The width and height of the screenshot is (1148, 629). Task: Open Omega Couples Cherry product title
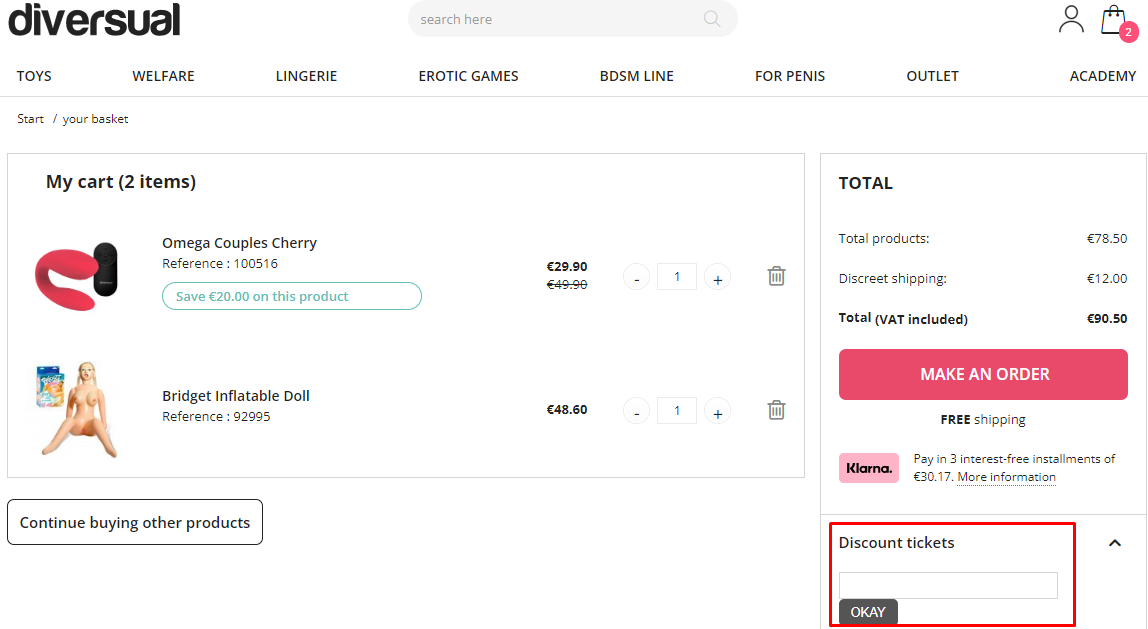tap(239, 242)
